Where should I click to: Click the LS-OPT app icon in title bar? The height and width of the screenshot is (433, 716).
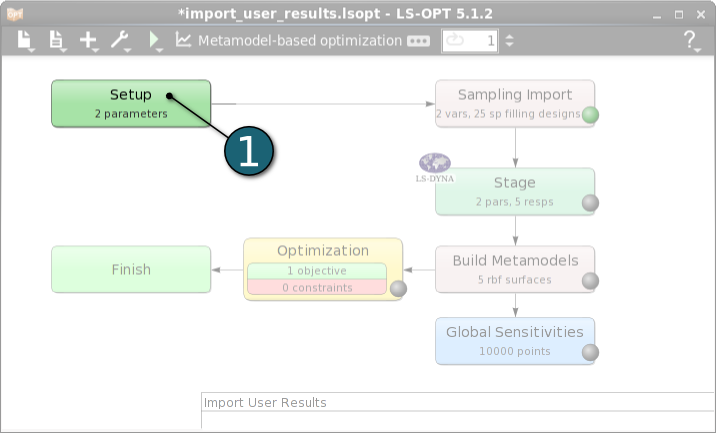click(x=15, y=14)
